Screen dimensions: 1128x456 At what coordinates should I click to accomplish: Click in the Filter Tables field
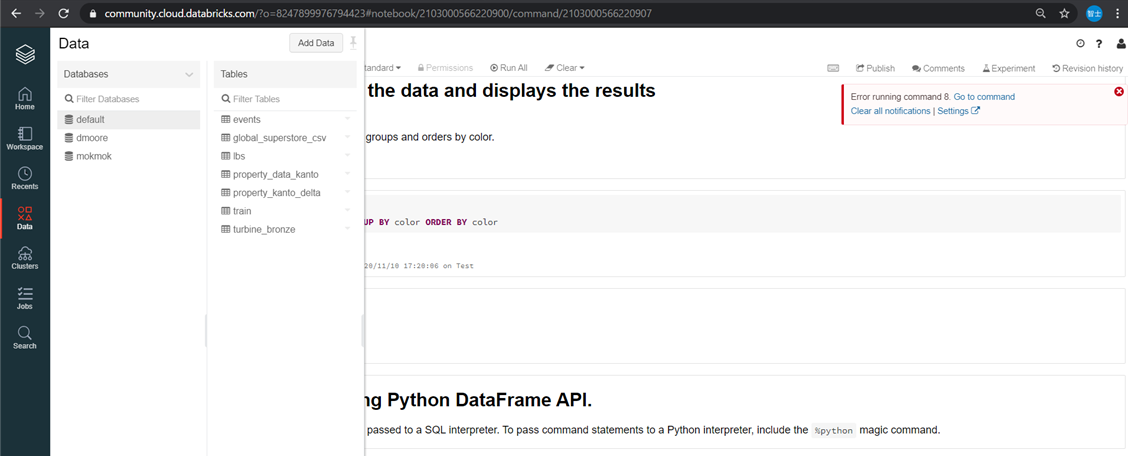285,99
